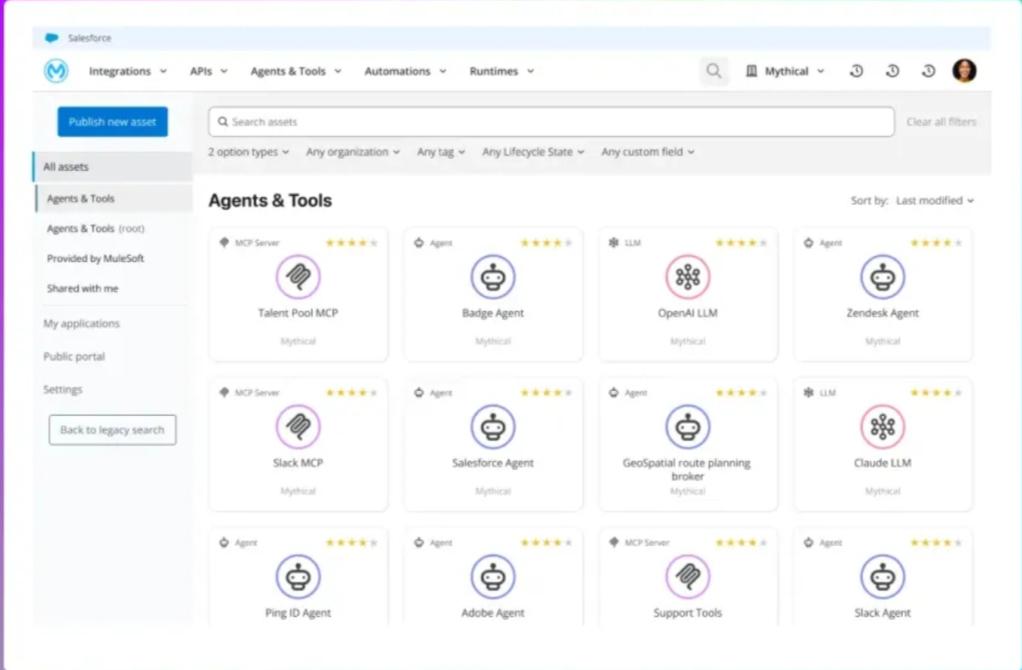Screen dimensions: 1022x670
Task: Select the OpenAI LLM asset icon
Action: [687, 277]
